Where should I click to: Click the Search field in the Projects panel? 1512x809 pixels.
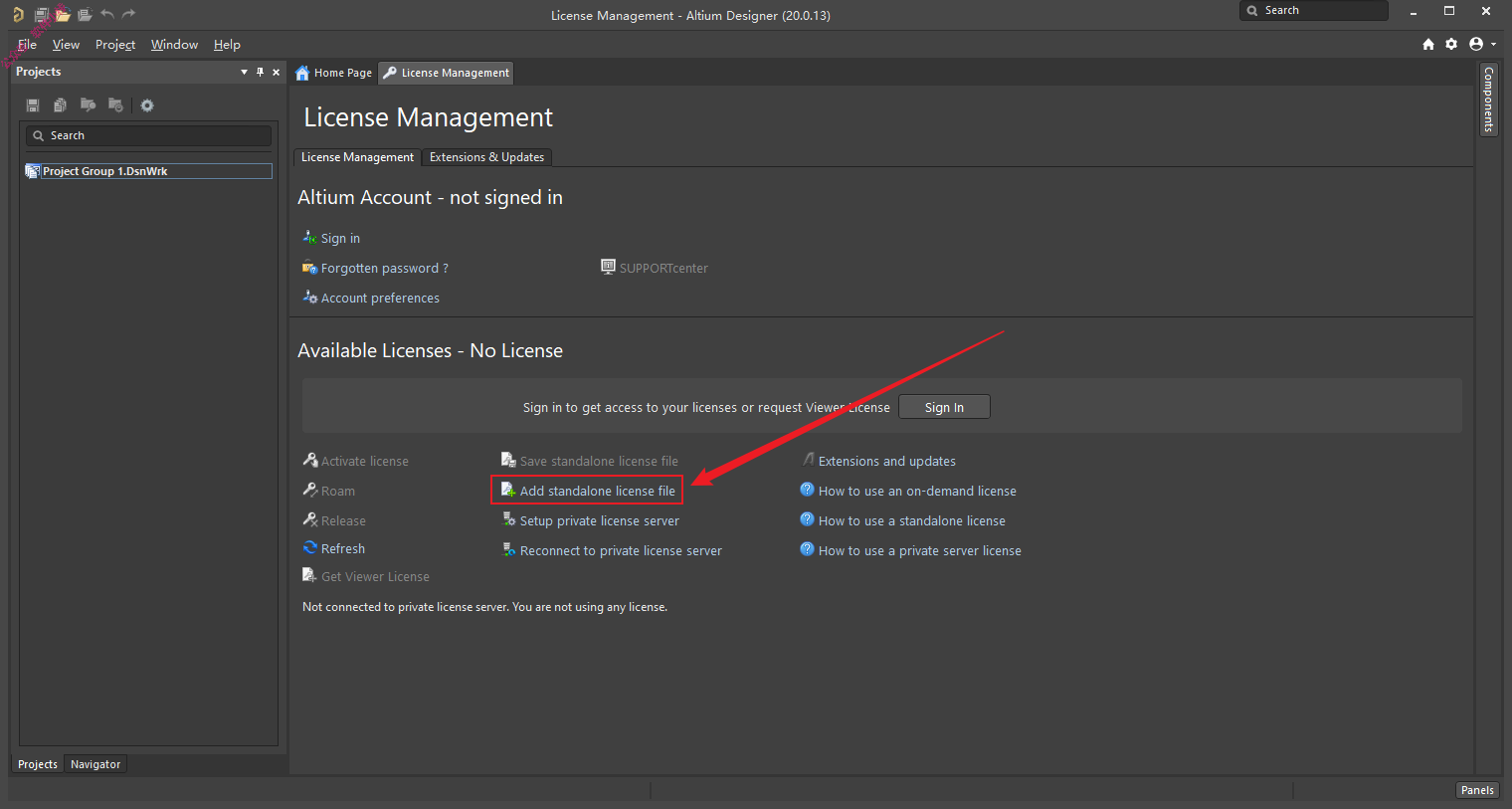tap(148, 135)
